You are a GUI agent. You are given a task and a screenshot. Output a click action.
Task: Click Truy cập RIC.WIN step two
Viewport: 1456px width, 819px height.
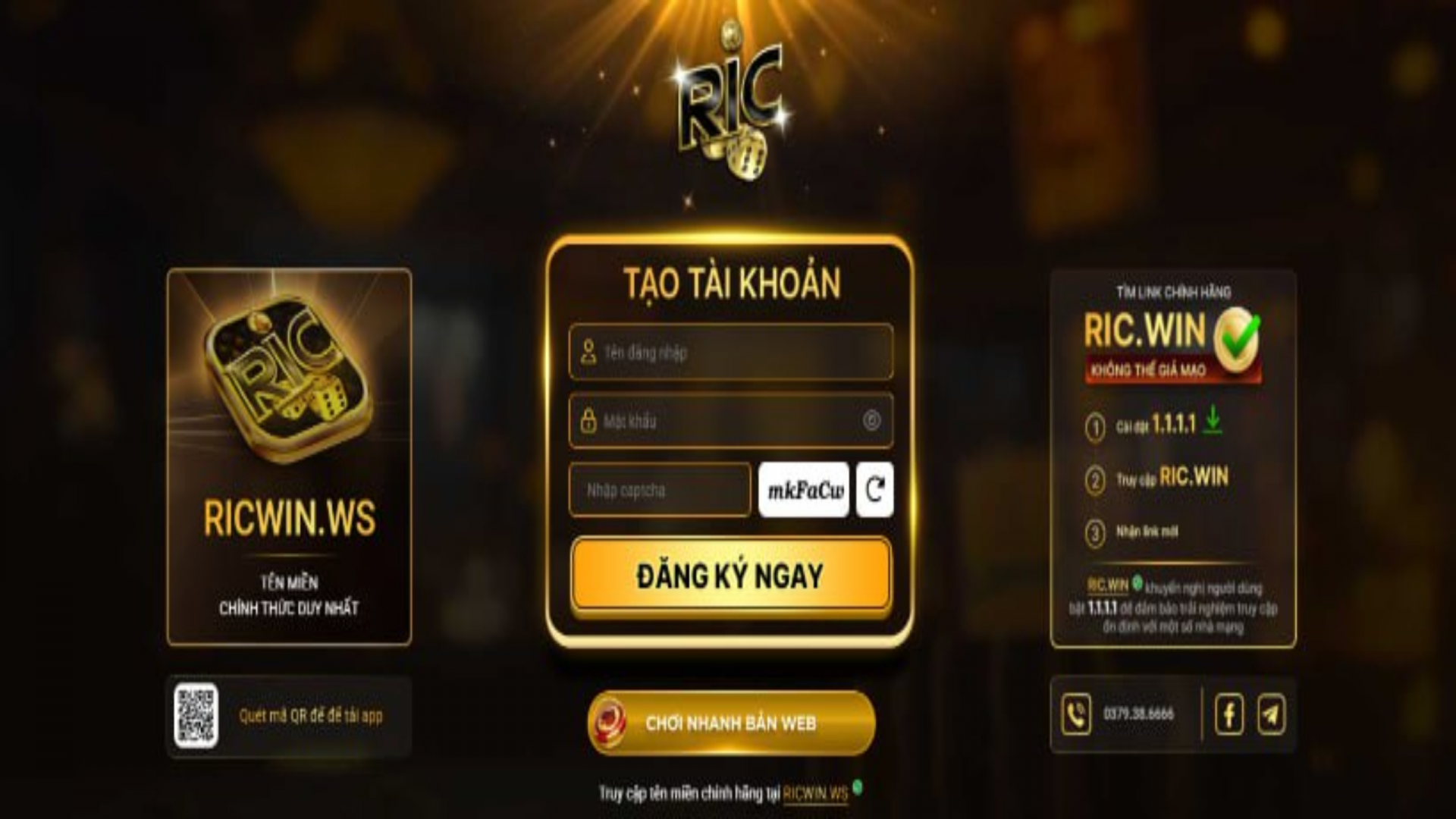click(x=1172, y=478)
